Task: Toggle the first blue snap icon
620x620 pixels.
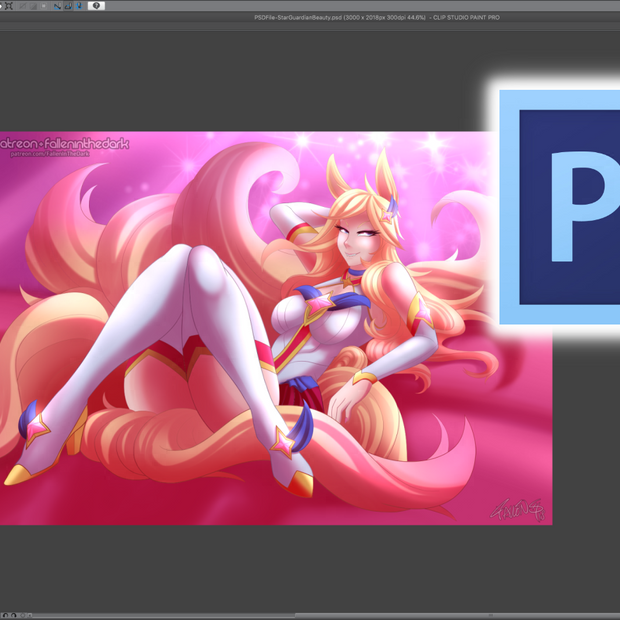Action: pos(57,6)
